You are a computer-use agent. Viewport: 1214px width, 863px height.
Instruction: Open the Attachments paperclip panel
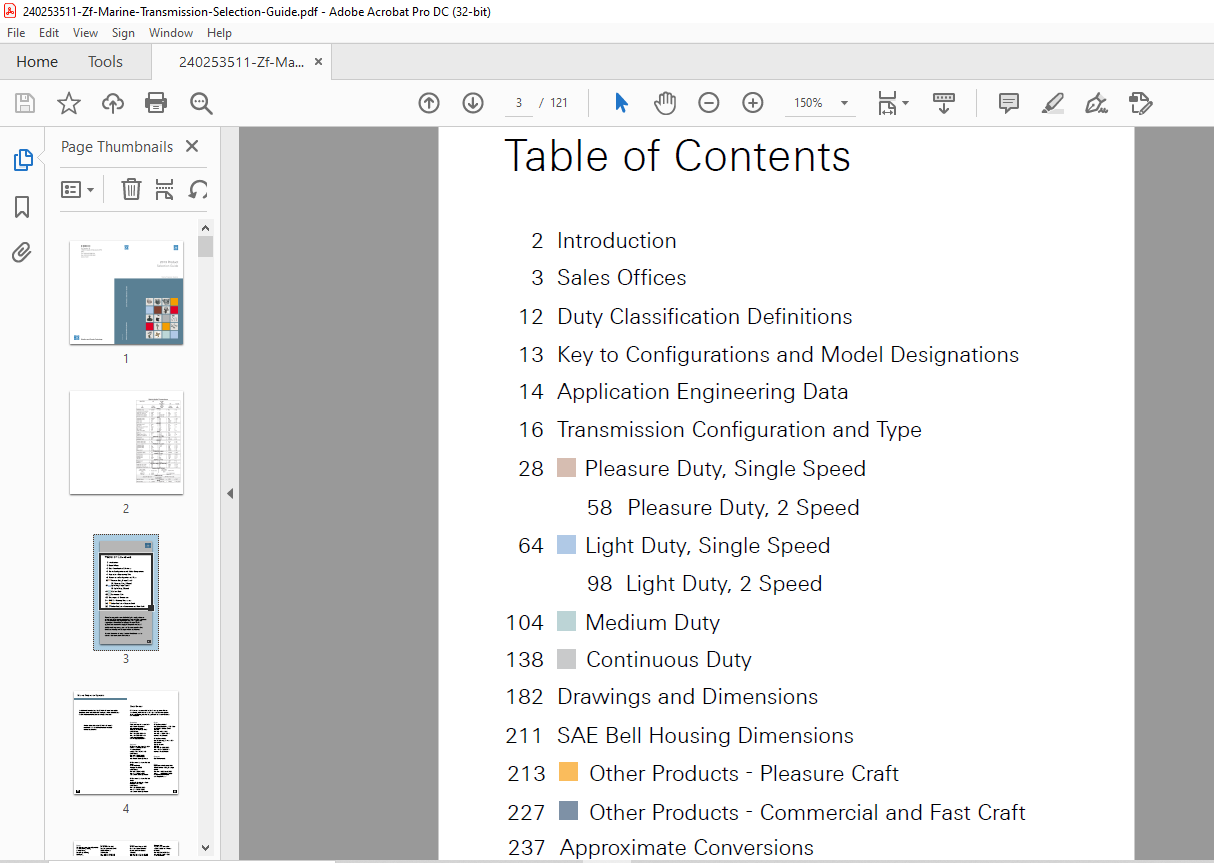coord(22,252)
